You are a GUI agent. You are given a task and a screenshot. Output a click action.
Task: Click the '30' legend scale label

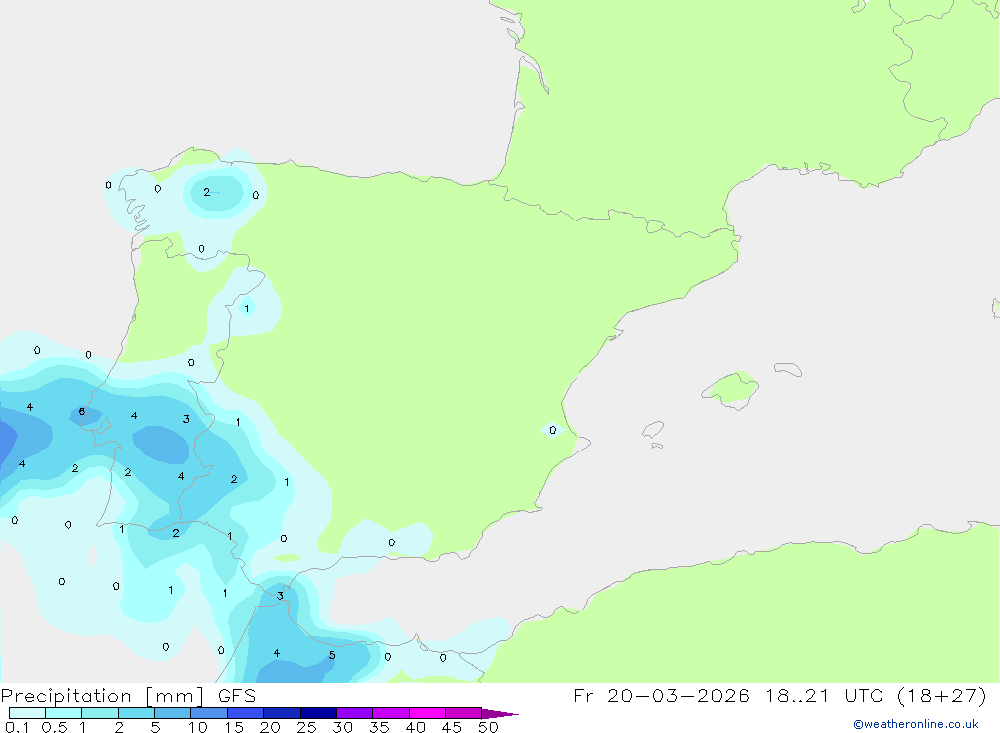click(343, 727)
